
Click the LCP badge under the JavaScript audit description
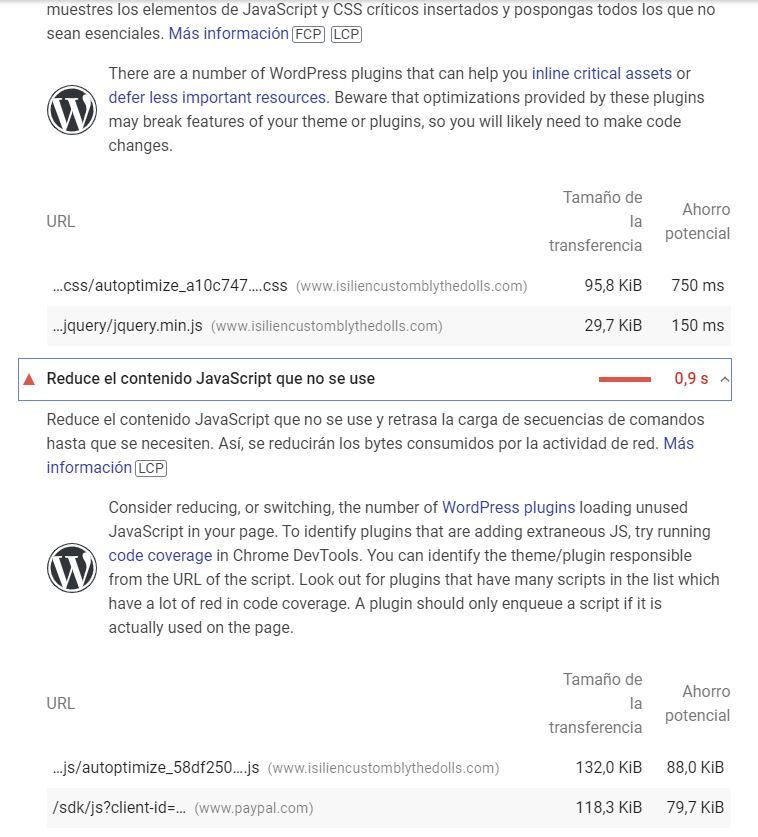(x=151, y=468)
